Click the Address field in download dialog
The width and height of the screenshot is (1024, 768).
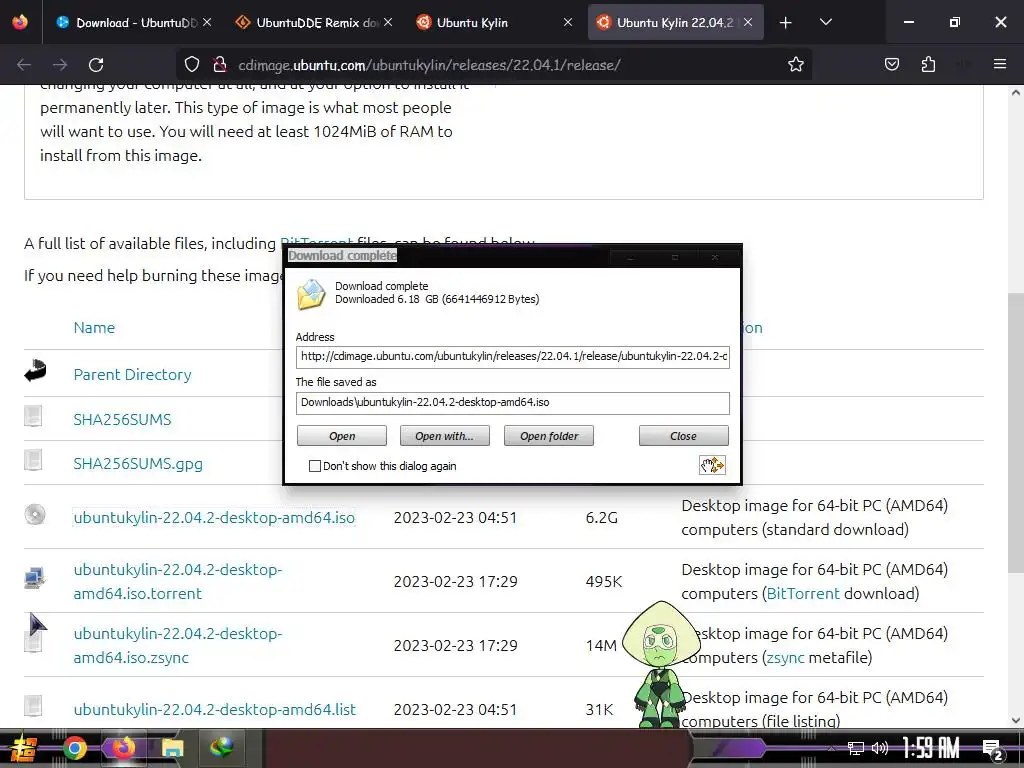(513, 357)
